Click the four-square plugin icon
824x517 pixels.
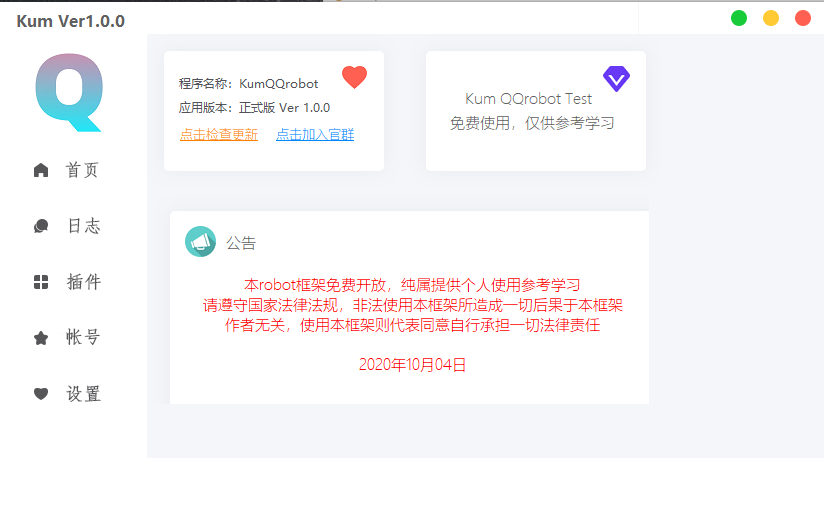(41, 282)
